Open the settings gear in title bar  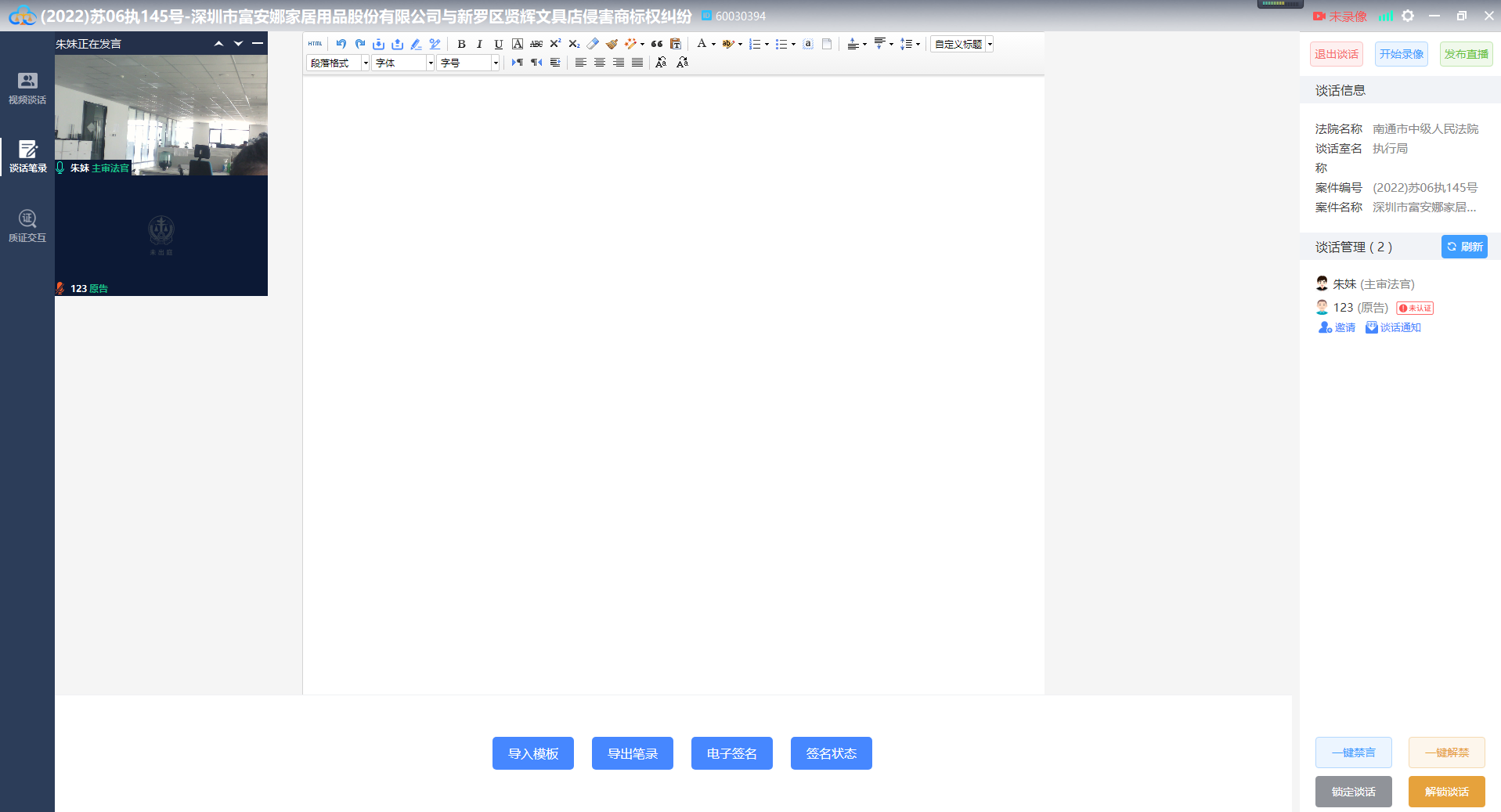coord(1408,16)
